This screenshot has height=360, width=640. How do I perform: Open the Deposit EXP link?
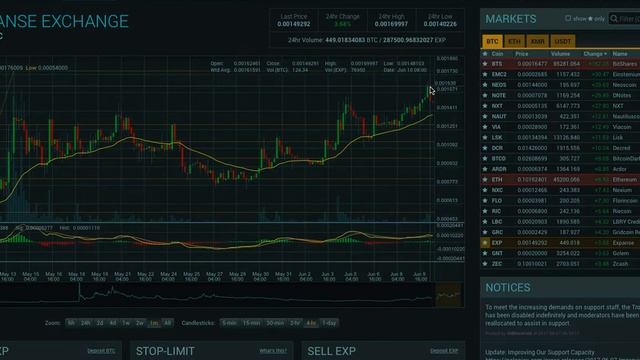(444, 351)
